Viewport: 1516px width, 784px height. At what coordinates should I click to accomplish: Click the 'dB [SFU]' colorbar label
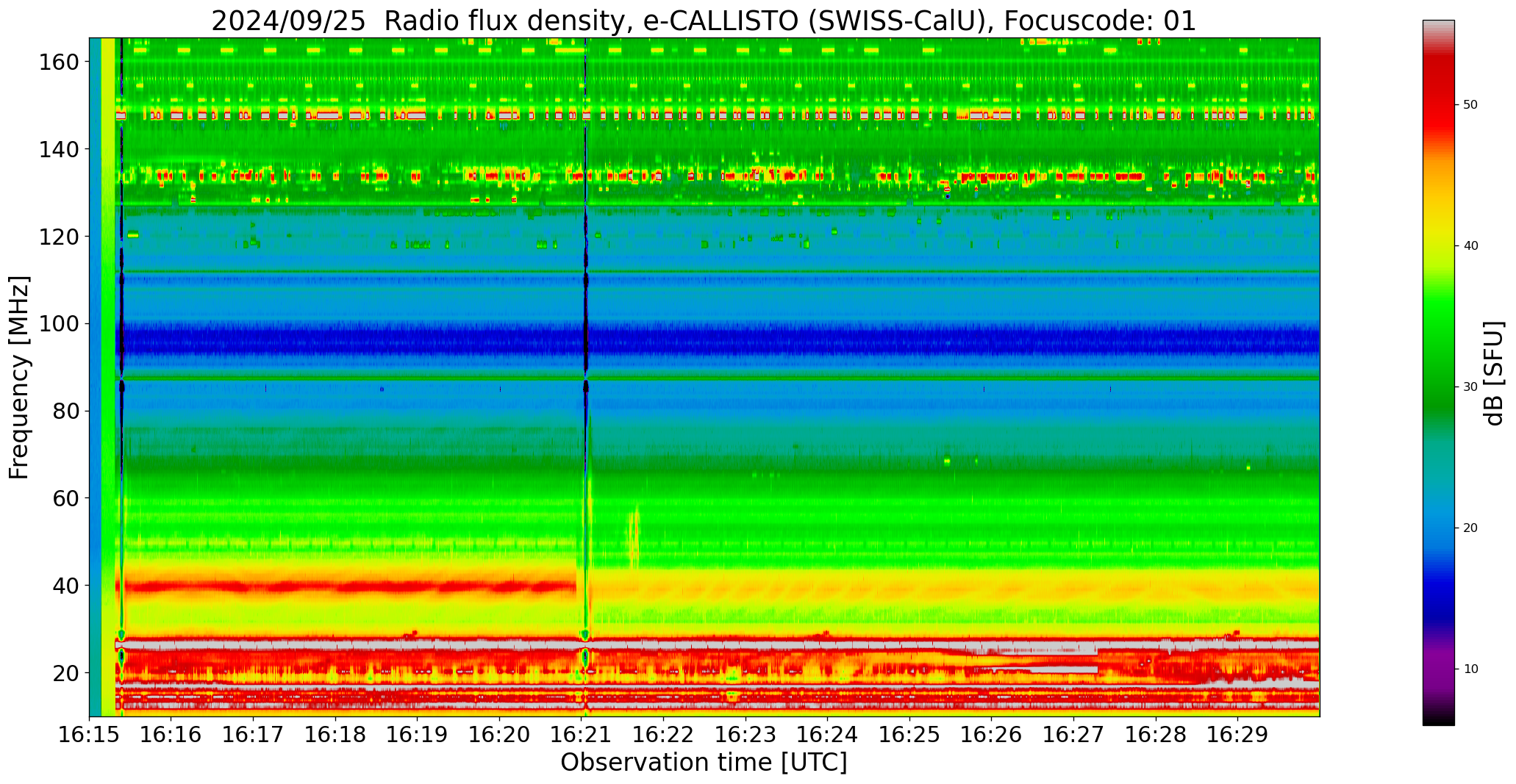(1494, 373)
